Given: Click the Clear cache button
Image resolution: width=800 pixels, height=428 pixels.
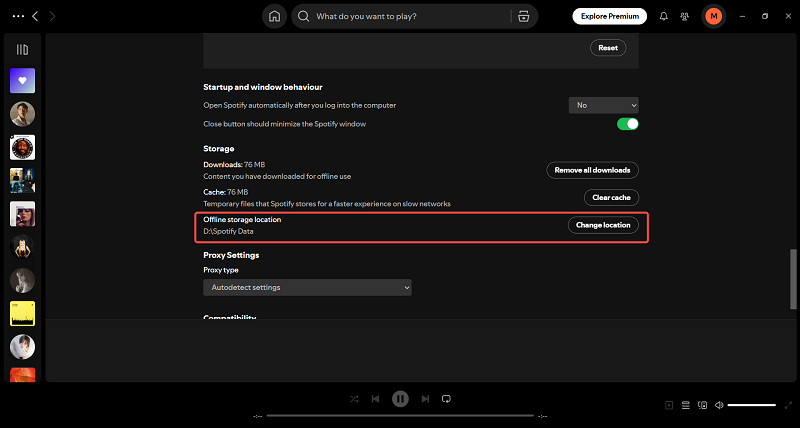Looking at the screenshot, I should 611,197.
